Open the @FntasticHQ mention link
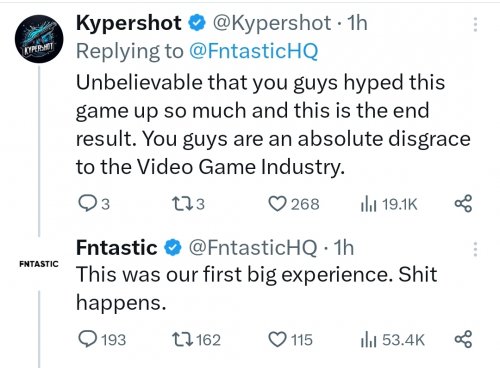The image size is (500, 368). point(253,51)
